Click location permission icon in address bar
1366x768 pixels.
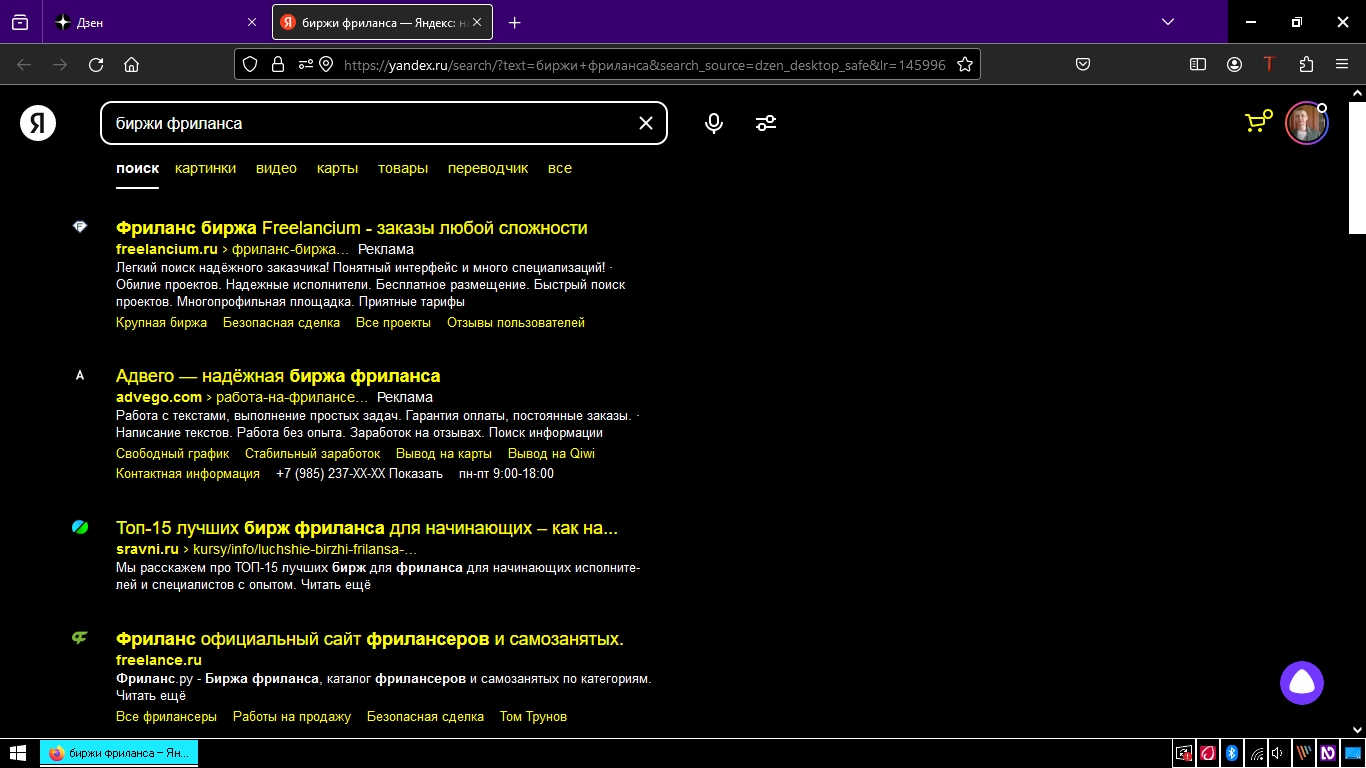pyautogui.click(x=326, y=64)
